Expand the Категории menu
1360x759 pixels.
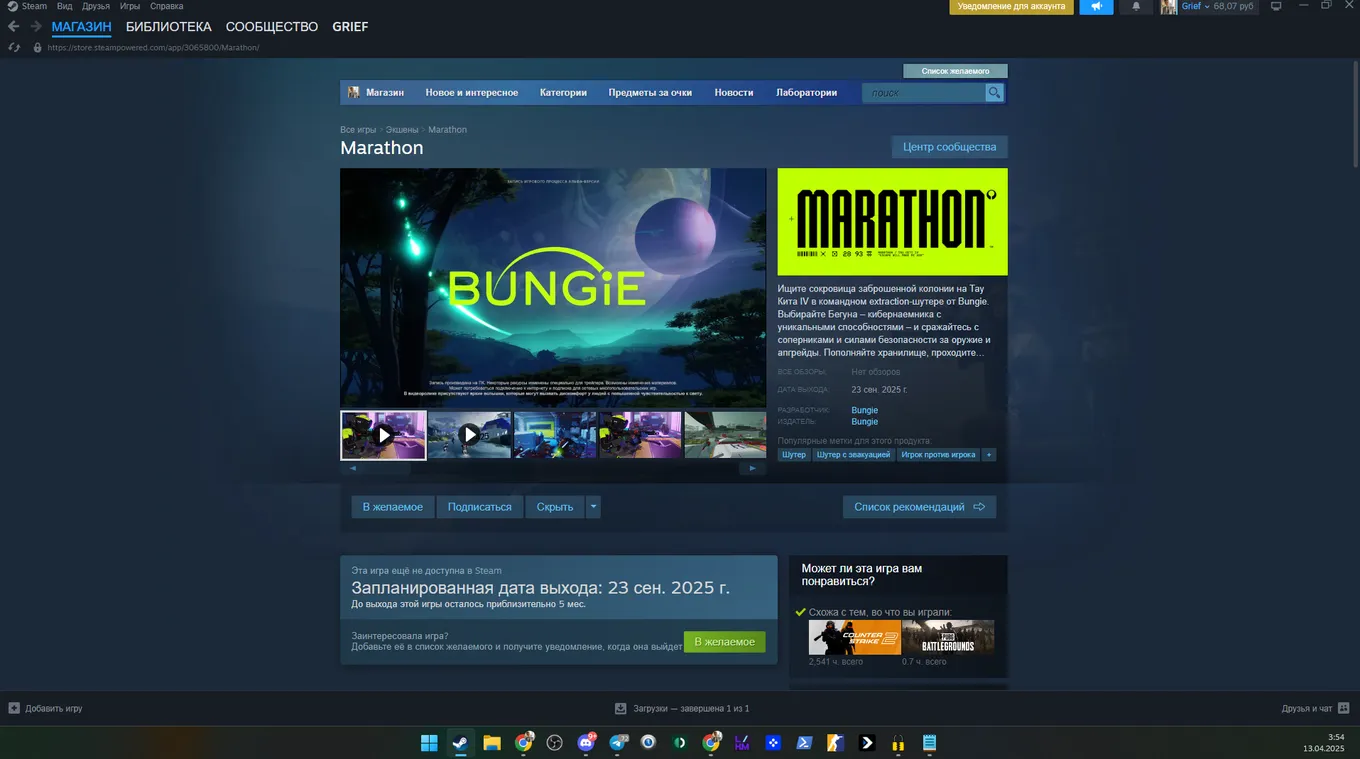(x=563, y=93)
